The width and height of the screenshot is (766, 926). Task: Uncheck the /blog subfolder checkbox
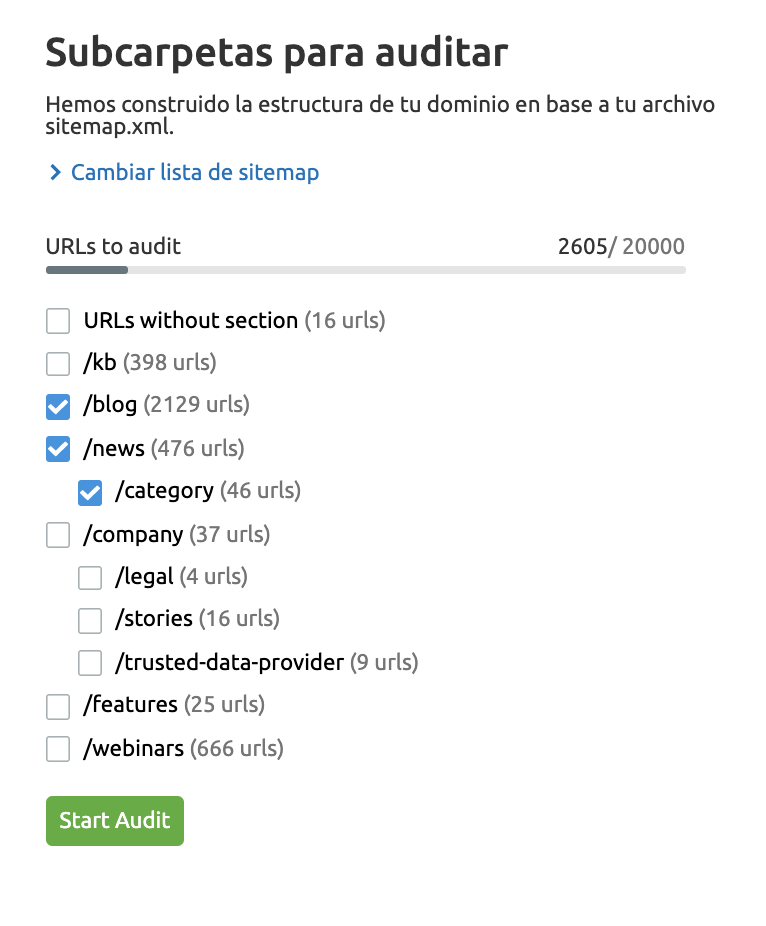click(58, 406)
